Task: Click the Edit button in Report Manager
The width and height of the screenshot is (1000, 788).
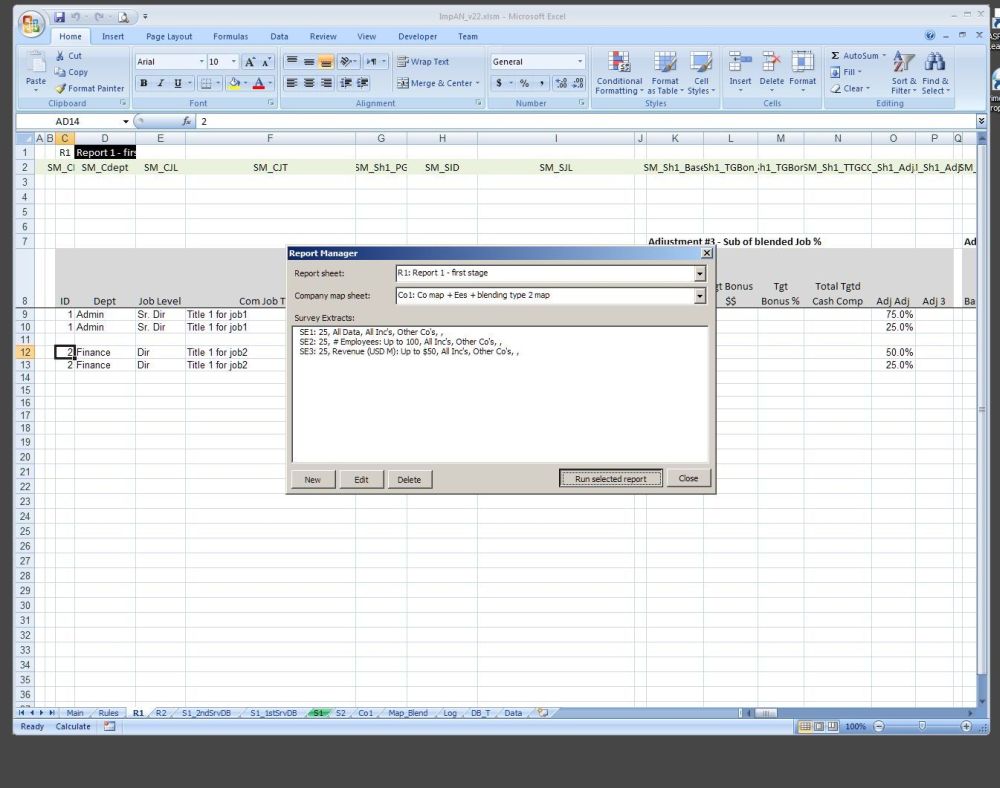Action: coord(361,479)
